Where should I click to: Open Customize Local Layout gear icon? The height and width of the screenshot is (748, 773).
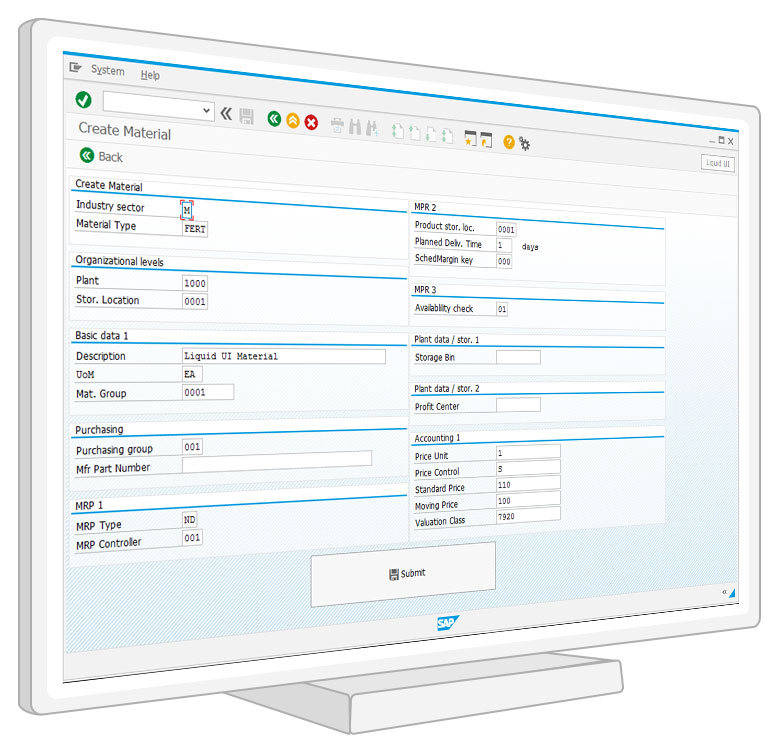[x=524, y=144]
